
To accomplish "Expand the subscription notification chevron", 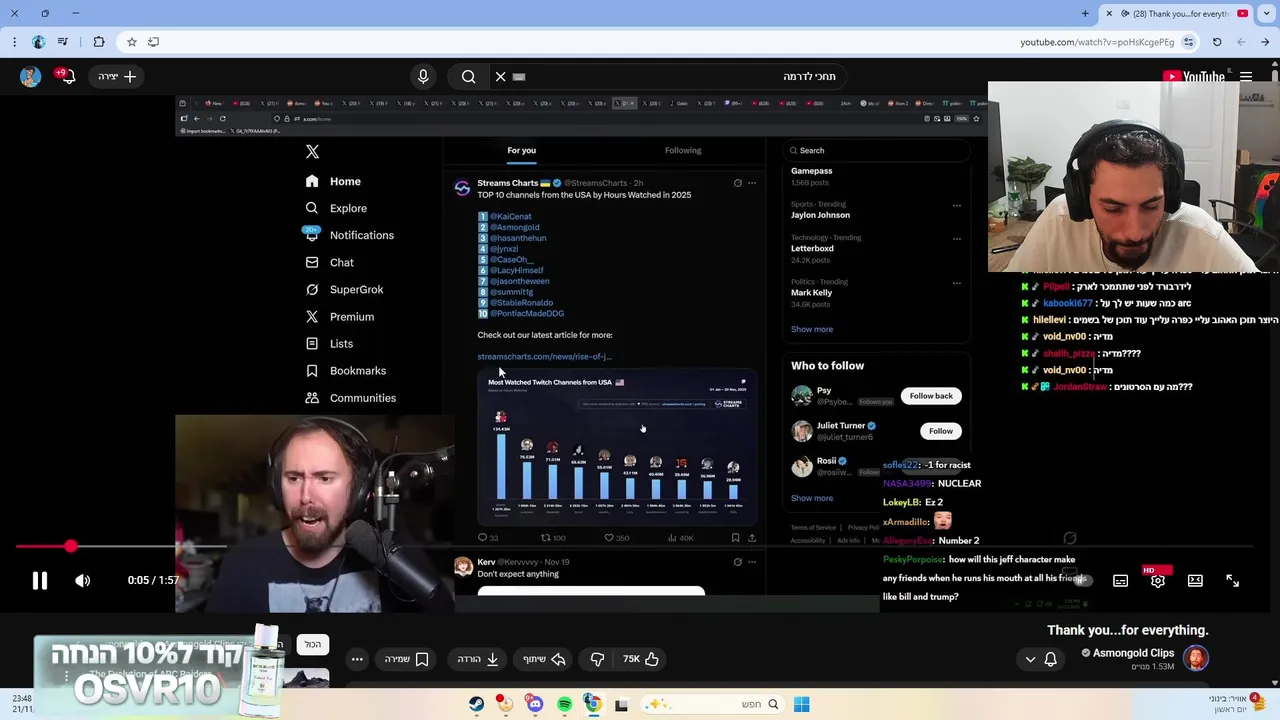I will pos(1030,659).
